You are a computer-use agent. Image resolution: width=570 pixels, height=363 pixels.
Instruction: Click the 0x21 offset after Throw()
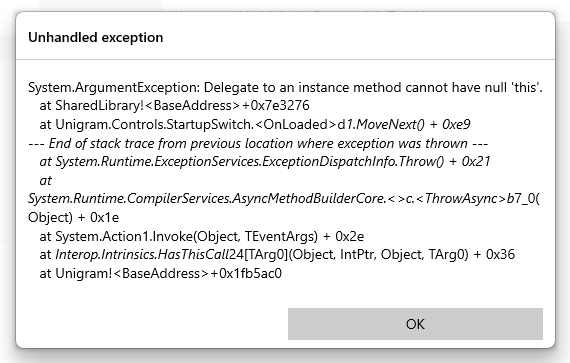pyautogui.click(x=476, y=161)
